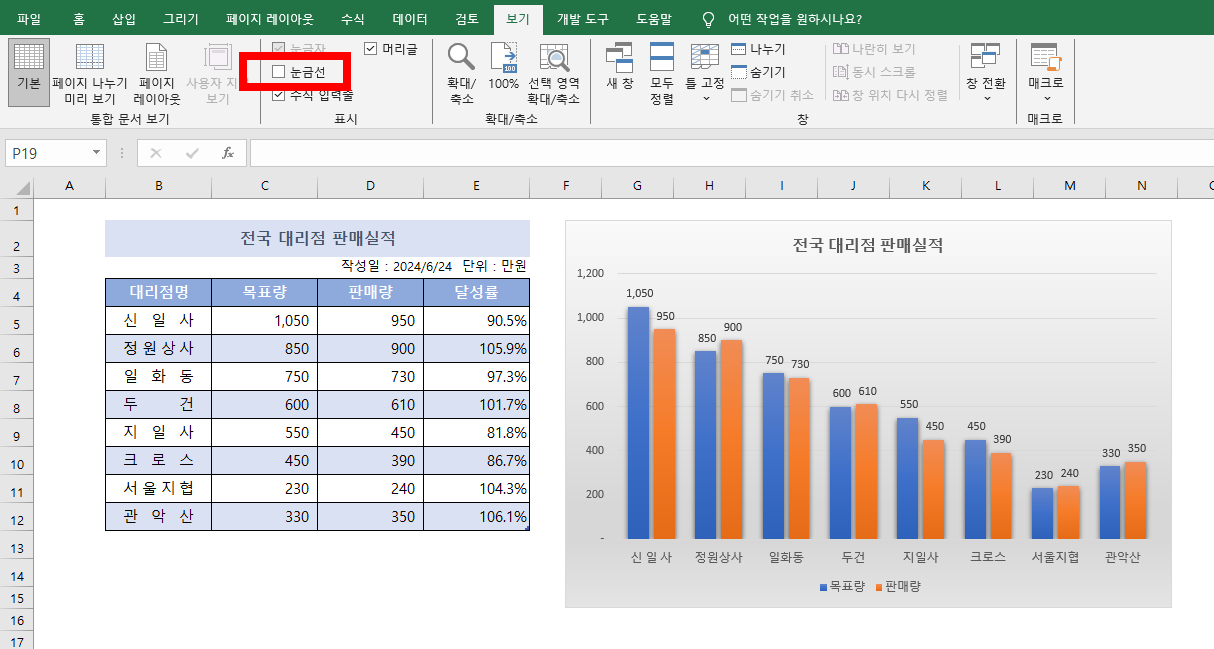This screenshot has height=649, width=1214.
Task: Click the table title cell 전국 대리점 판매실적
Action: click(x=317, y=238)
